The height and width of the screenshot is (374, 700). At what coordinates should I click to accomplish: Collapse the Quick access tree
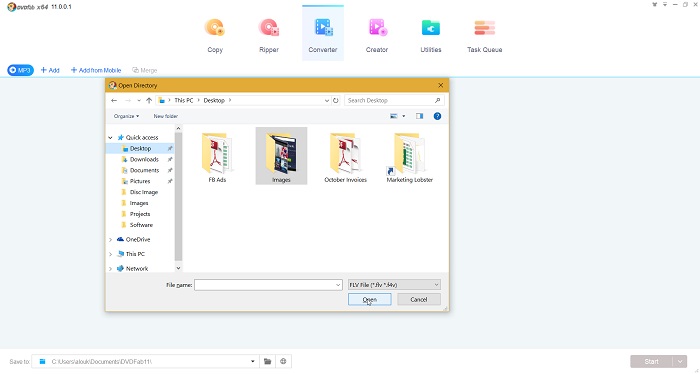click(110, 137)
